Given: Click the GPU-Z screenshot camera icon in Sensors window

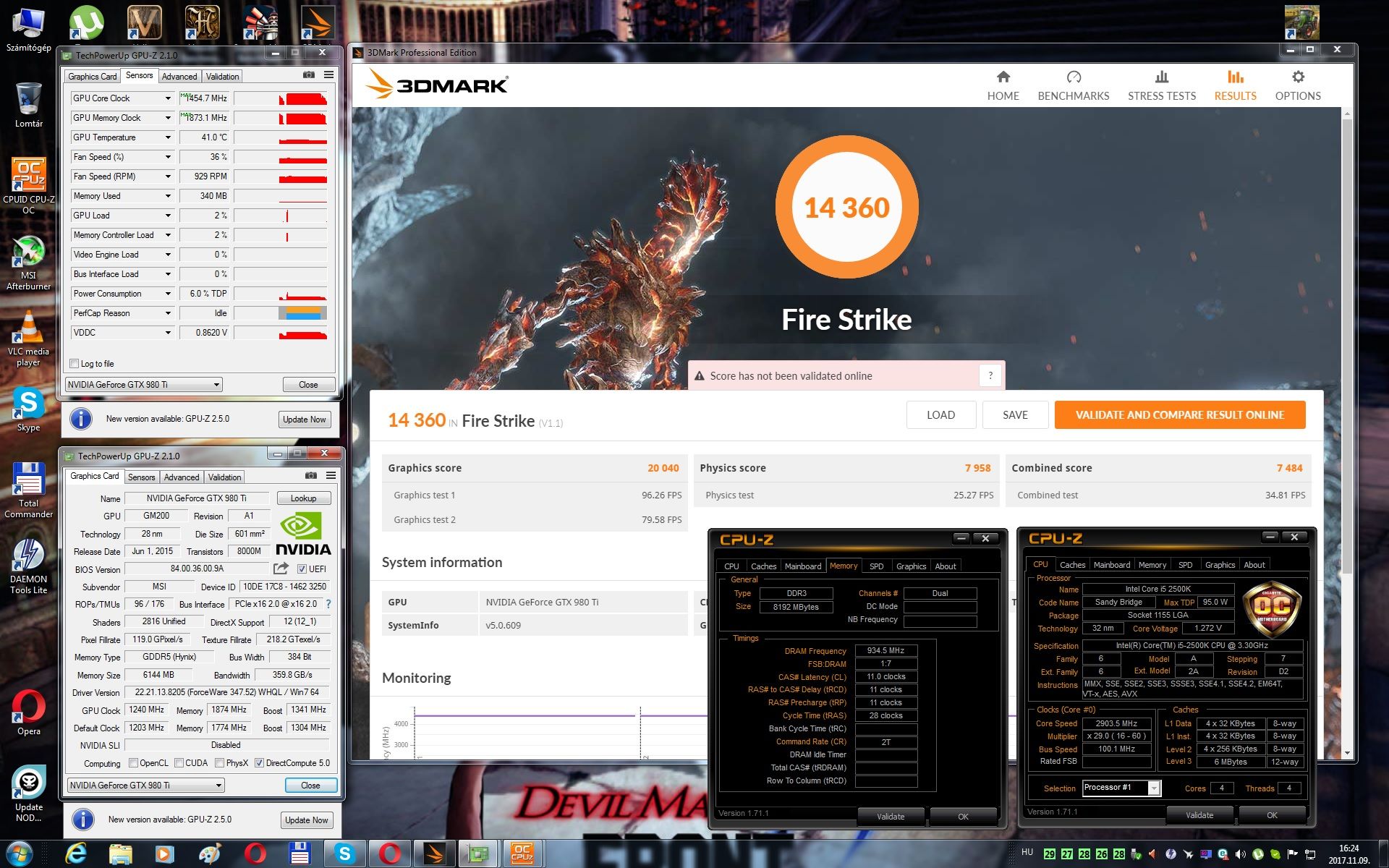Looking at the screenshot, I should pos(309,75).
